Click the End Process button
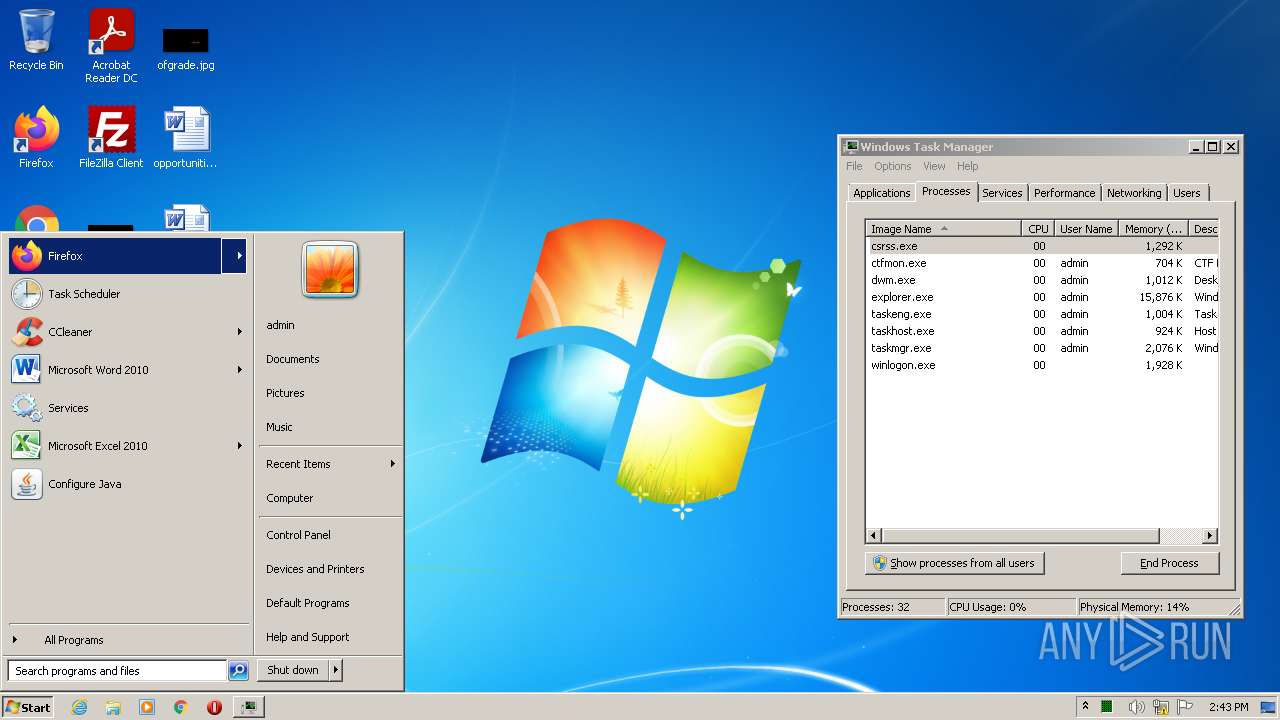1280x720 pixels. 1169,563
